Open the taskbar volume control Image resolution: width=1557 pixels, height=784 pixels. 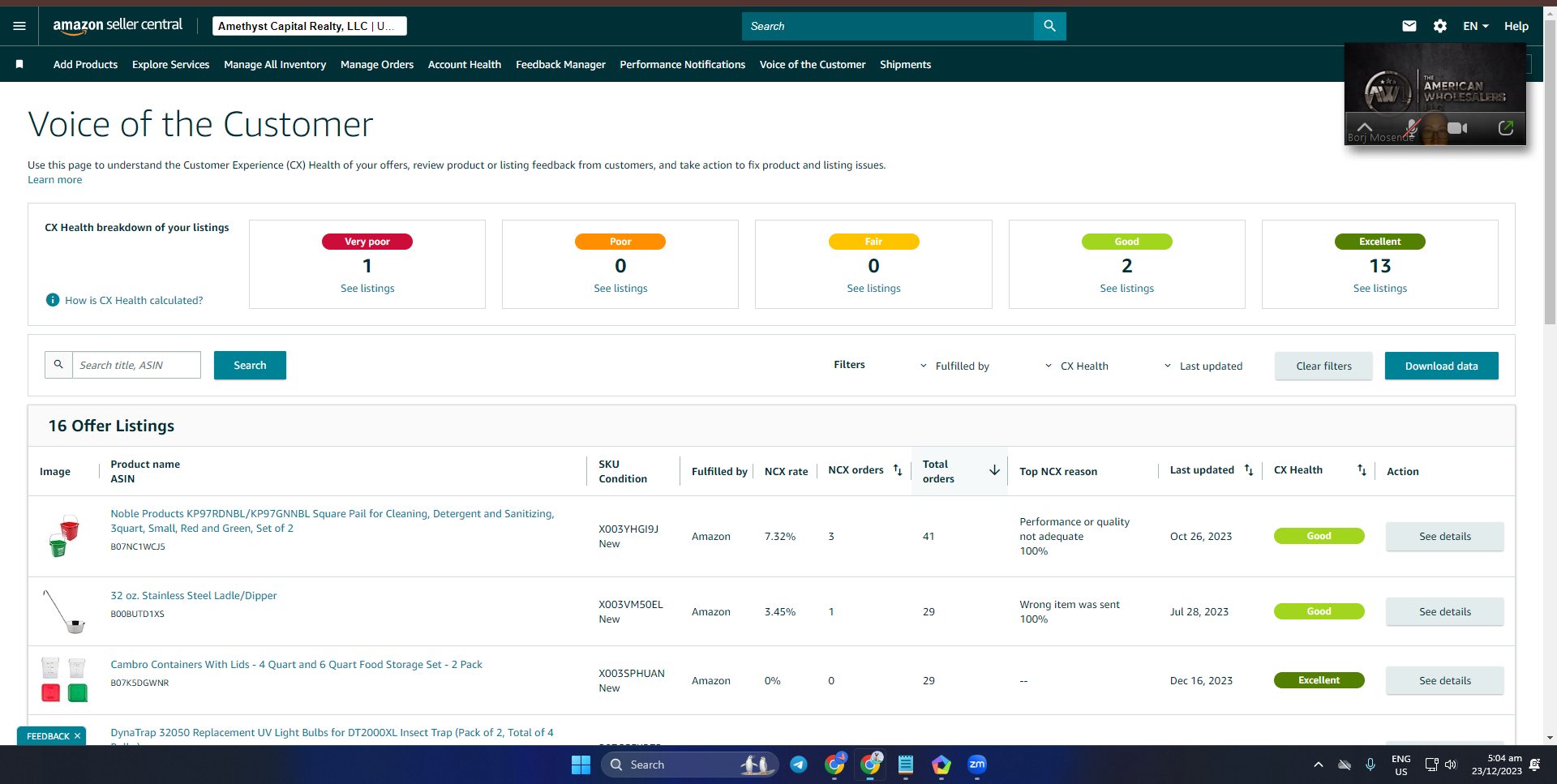(x=1451, y=765)
